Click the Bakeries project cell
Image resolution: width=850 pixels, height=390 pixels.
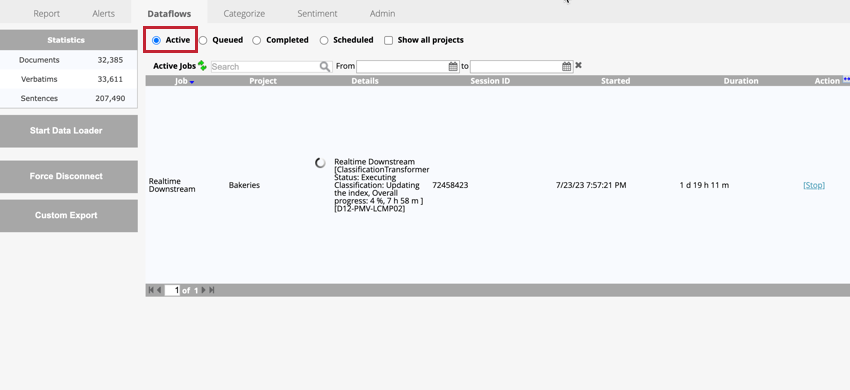click(244, 186)
